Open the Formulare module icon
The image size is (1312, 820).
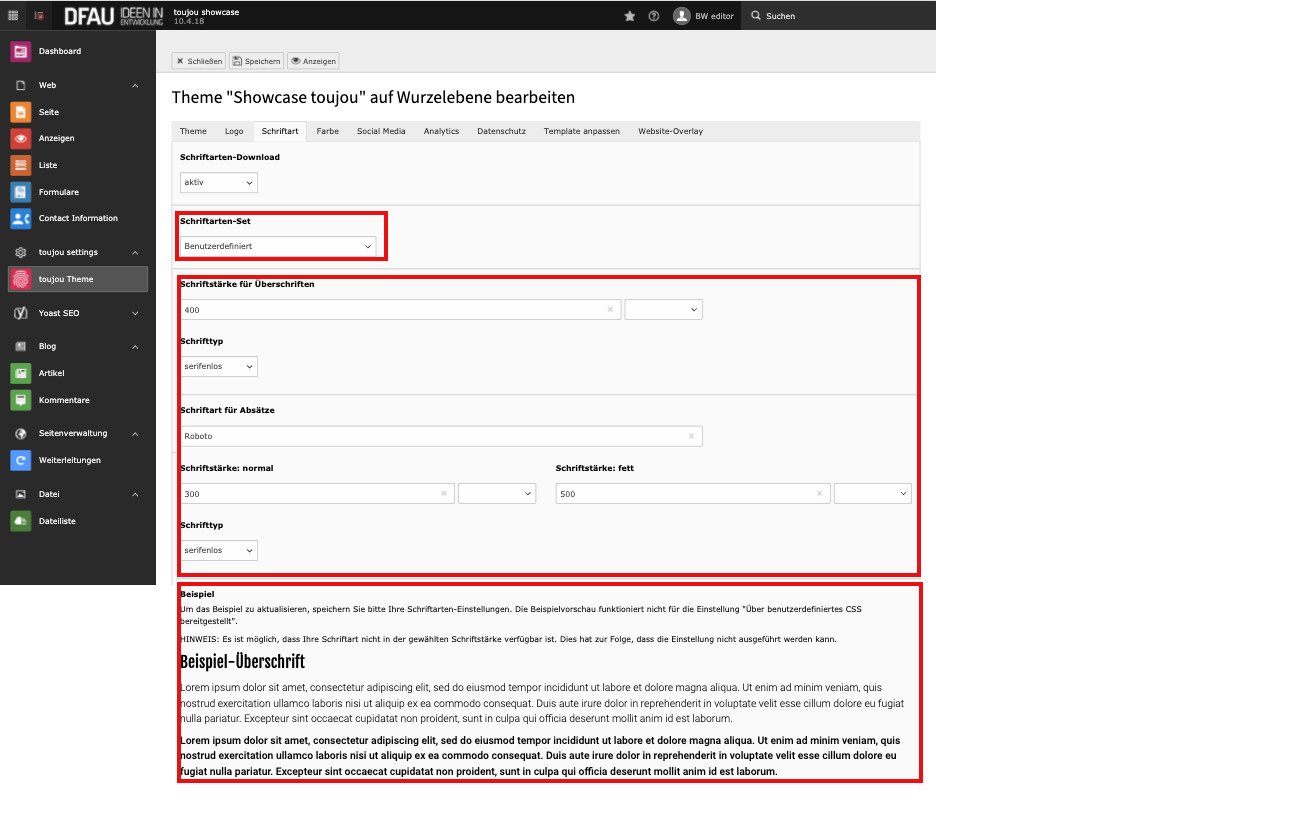click(20, 192)
